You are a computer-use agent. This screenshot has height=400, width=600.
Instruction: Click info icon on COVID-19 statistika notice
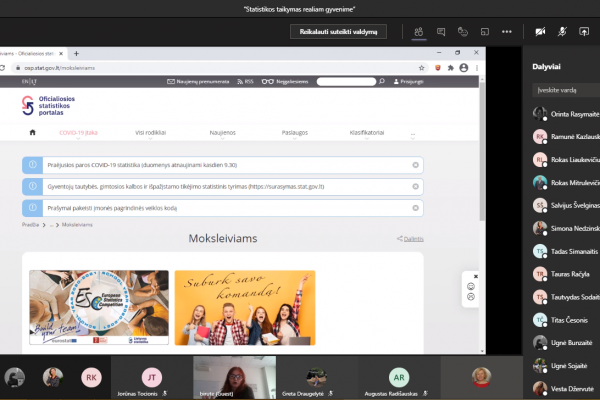[x=33, y=165]
